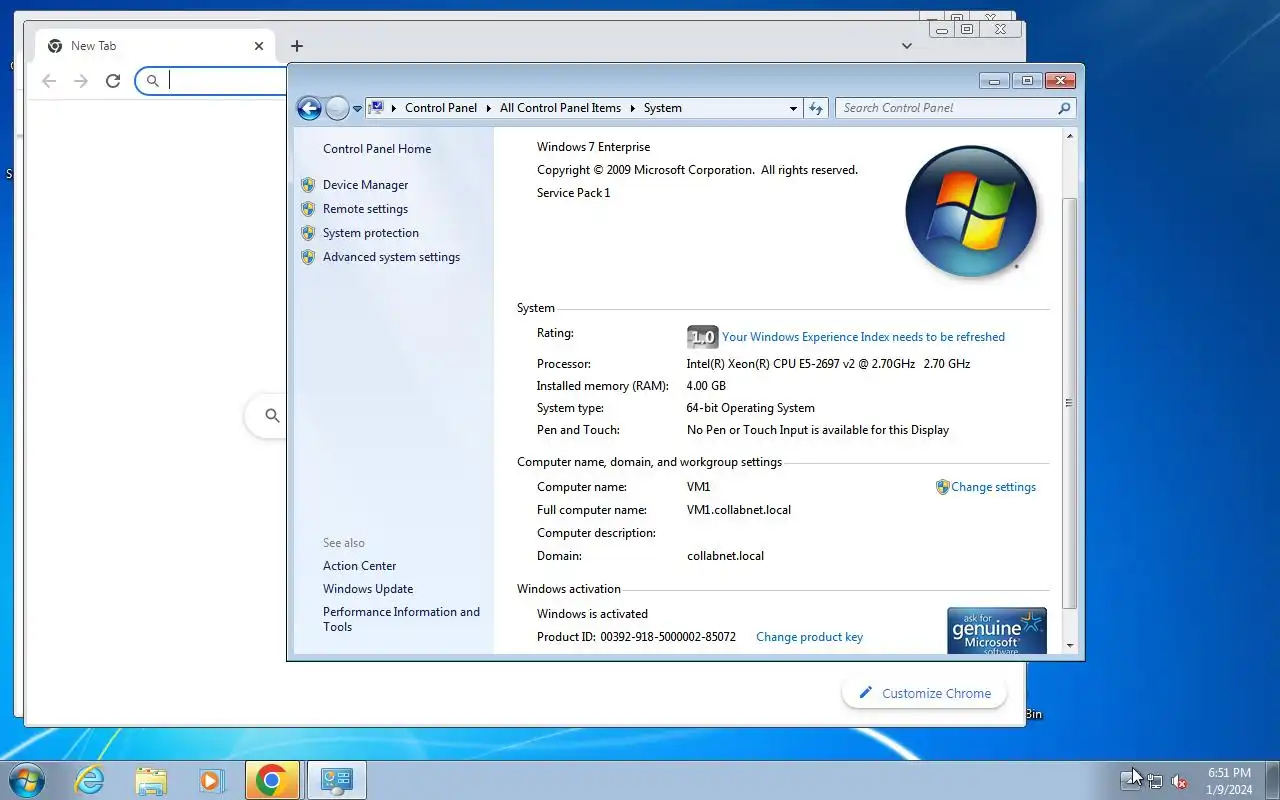Click Show desktop button at taskbar end
Viewport: 1280px width, 800px height.
[1272, 780]
